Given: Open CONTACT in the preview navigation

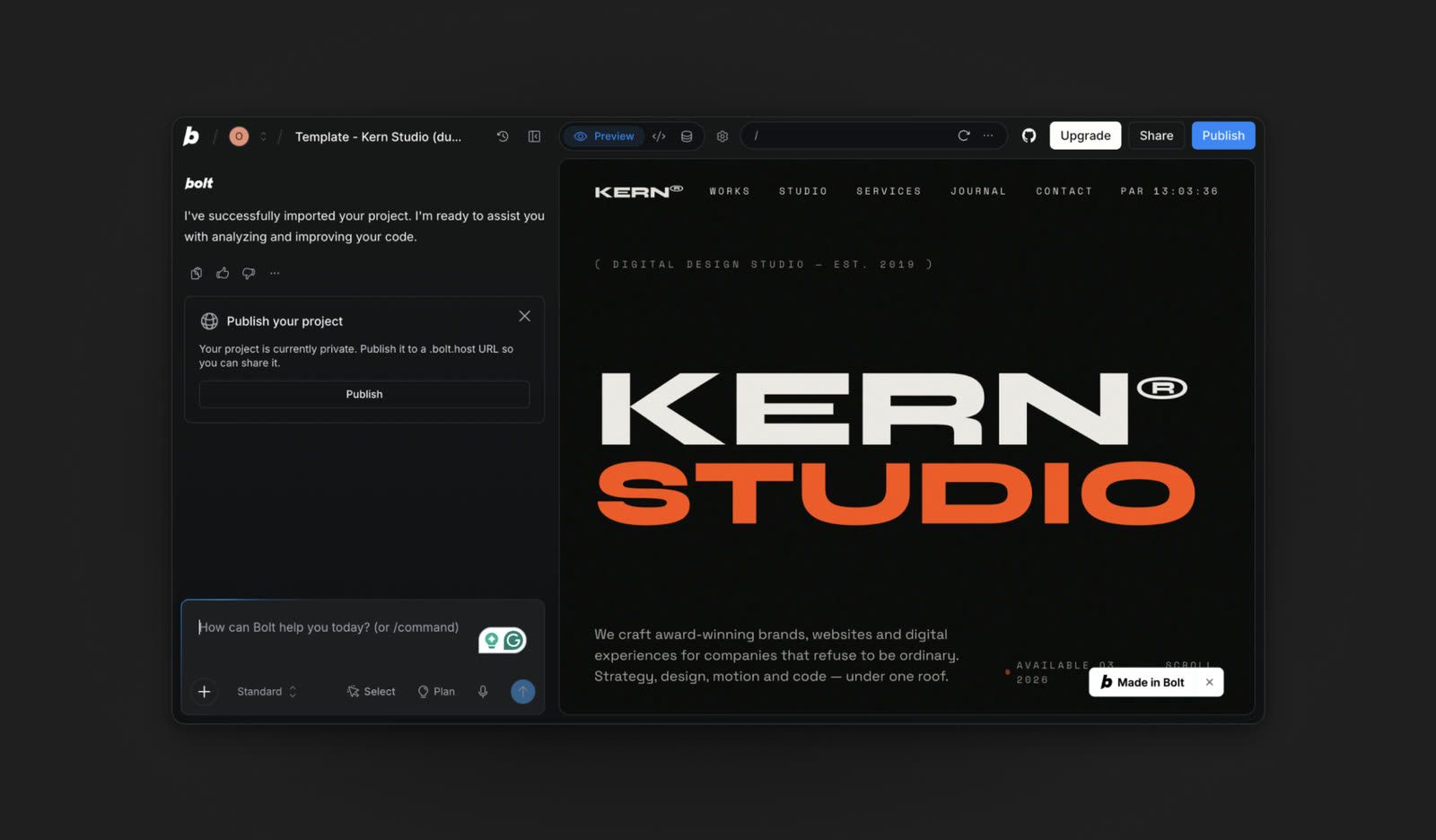Looking at the screenshot, I should pos(1064,191).
